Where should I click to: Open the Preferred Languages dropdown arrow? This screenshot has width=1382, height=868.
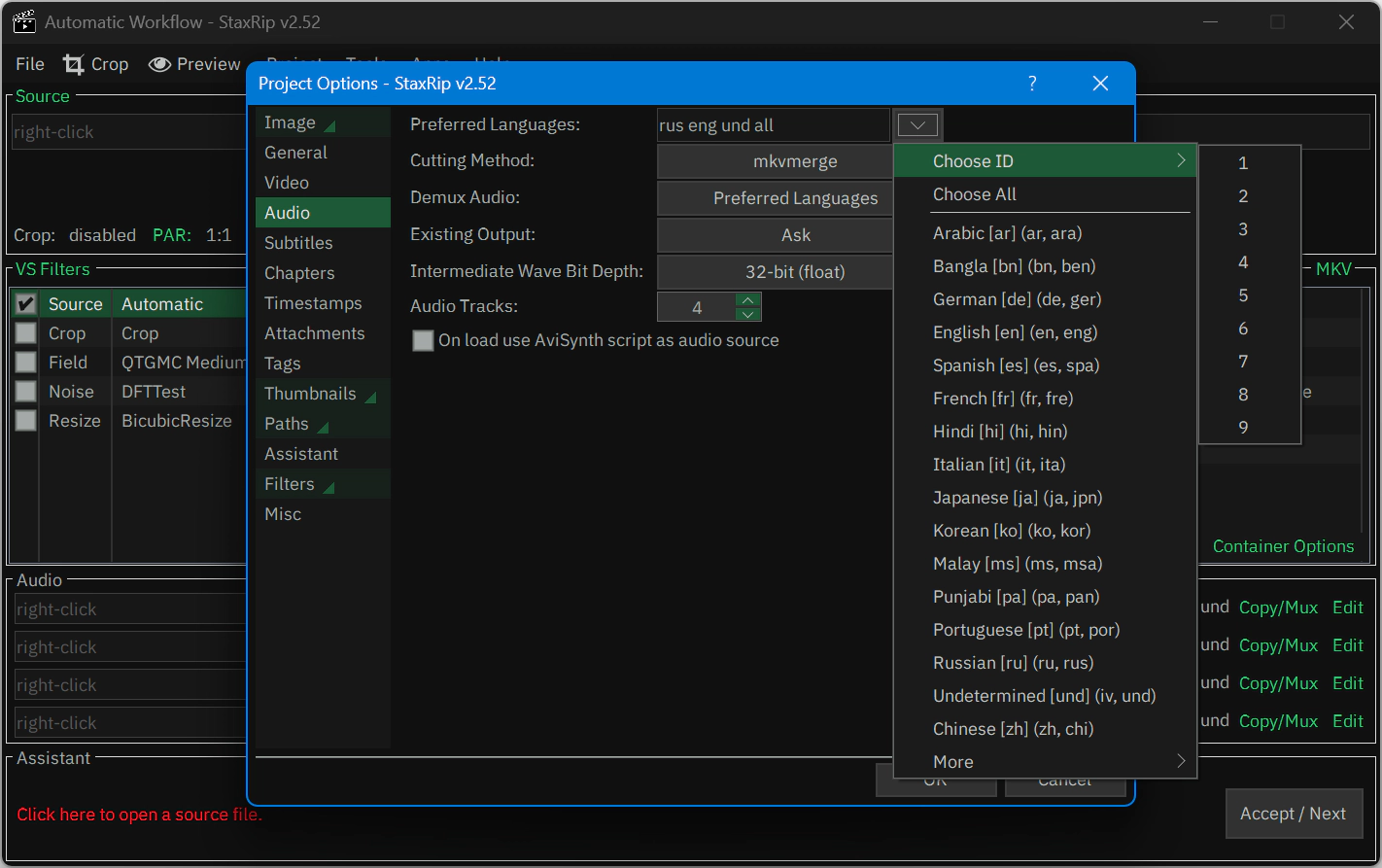917,124
